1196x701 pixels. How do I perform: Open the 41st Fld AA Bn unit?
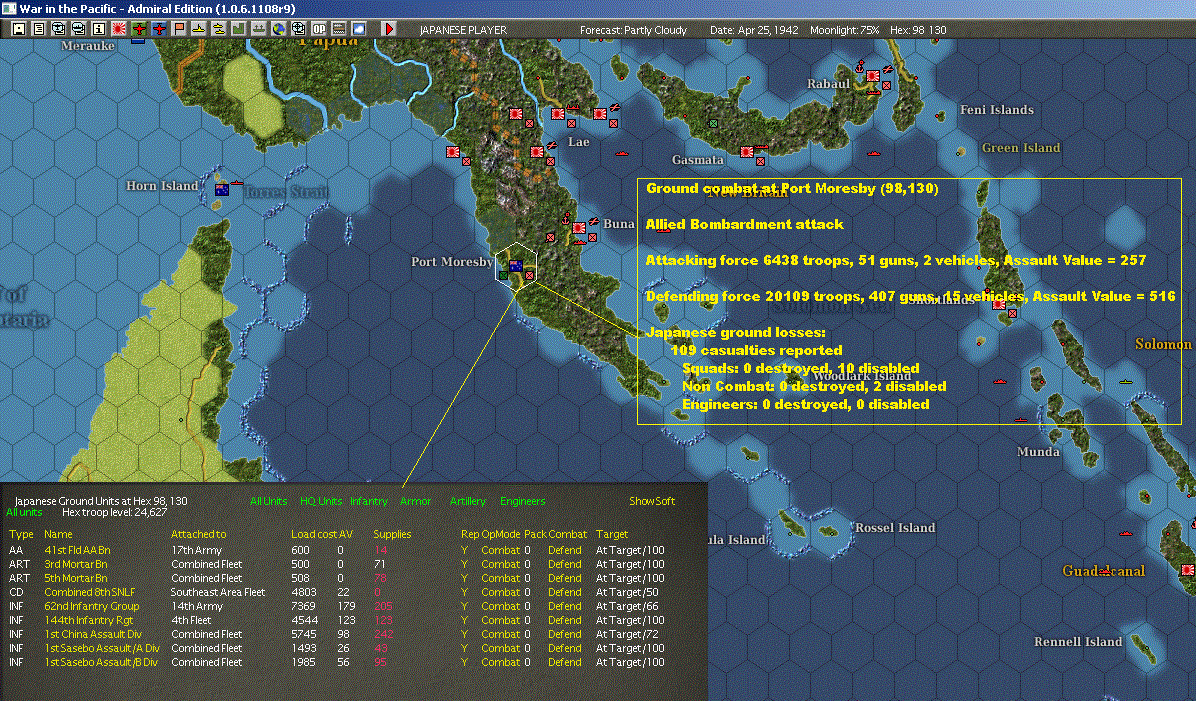77,550
